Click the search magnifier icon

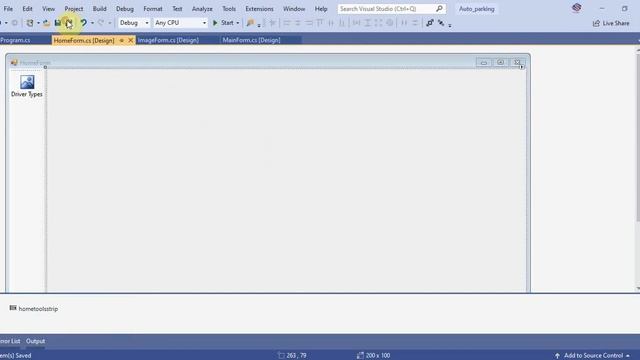tap(439, 9)
